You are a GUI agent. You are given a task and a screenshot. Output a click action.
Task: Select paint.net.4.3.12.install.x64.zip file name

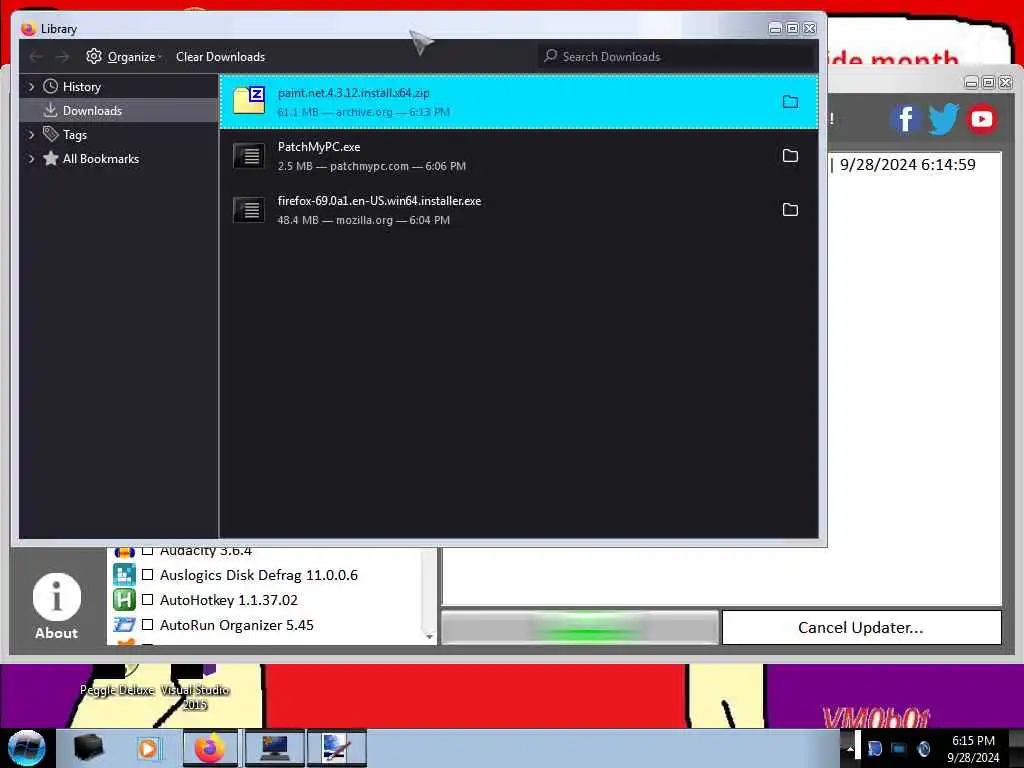pyautogui.click(x=353, y=93)
